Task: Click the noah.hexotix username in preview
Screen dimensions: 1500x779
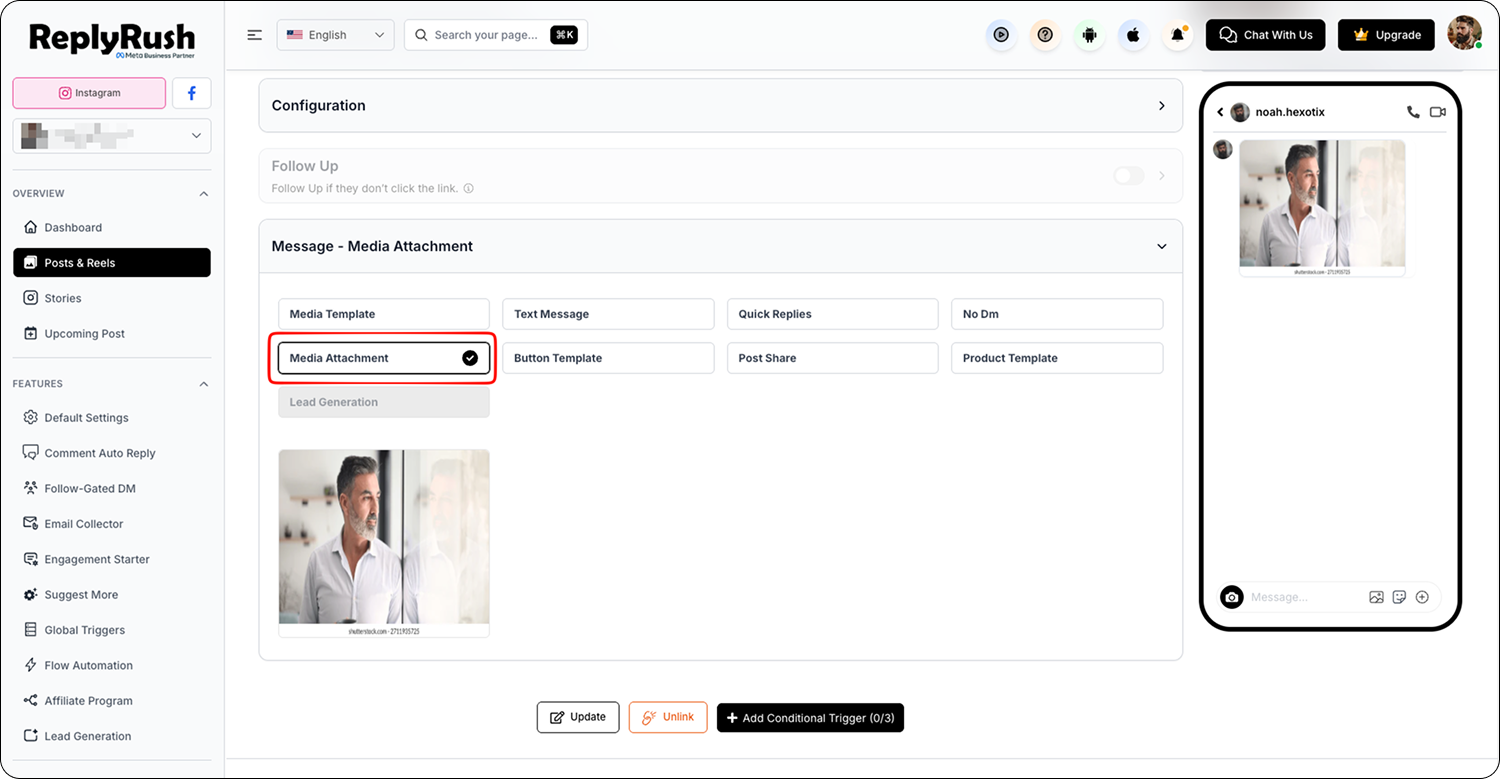Action: (x=1290, y=112)
